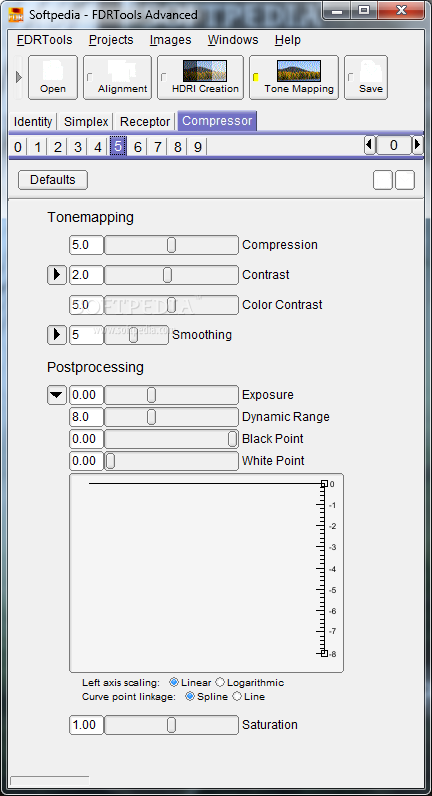Open the Alignment step icon

pos(117,77)
